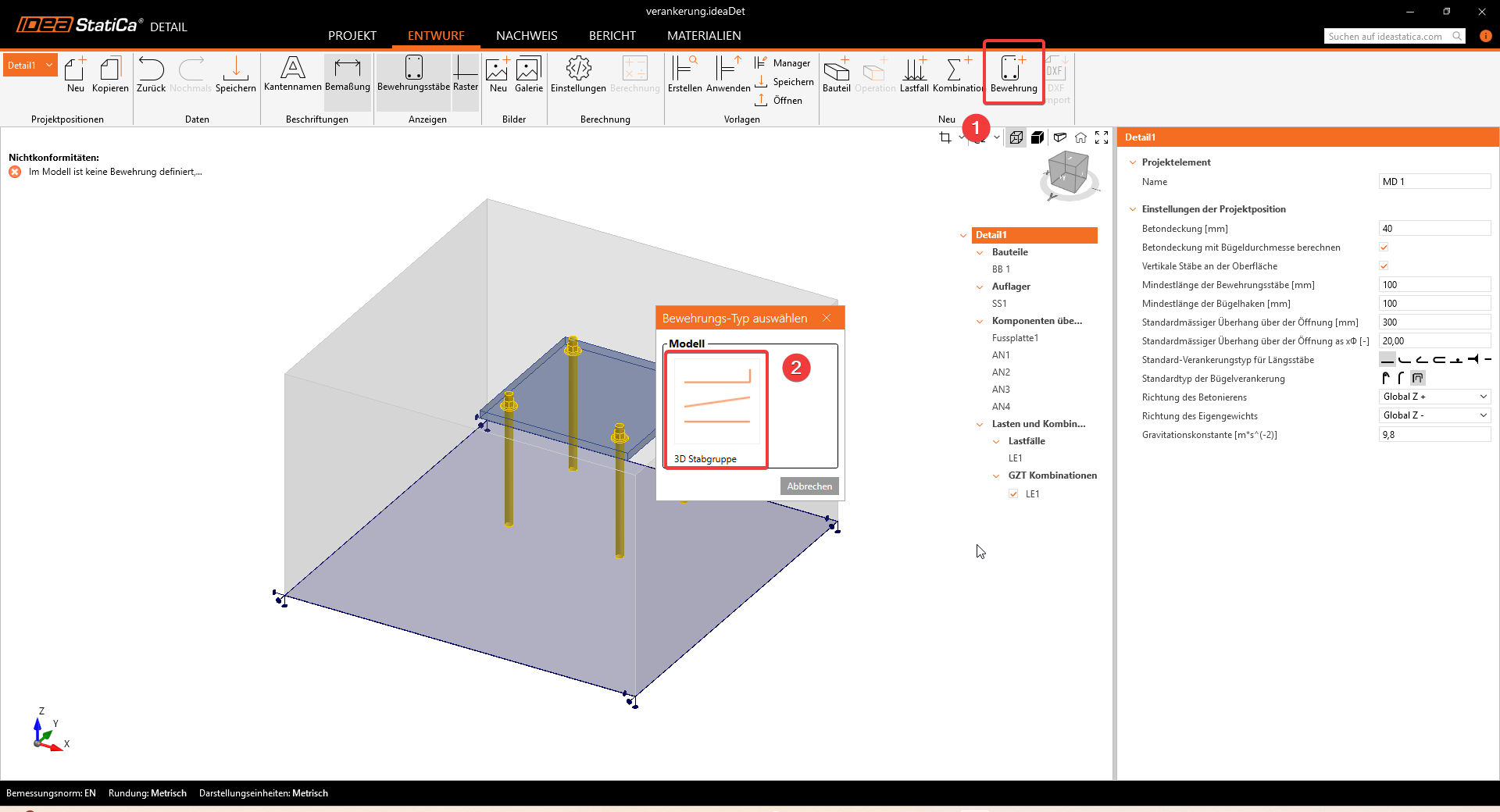Collapse the Auflager tree node
1500x812 pixels.
(980, 287)
